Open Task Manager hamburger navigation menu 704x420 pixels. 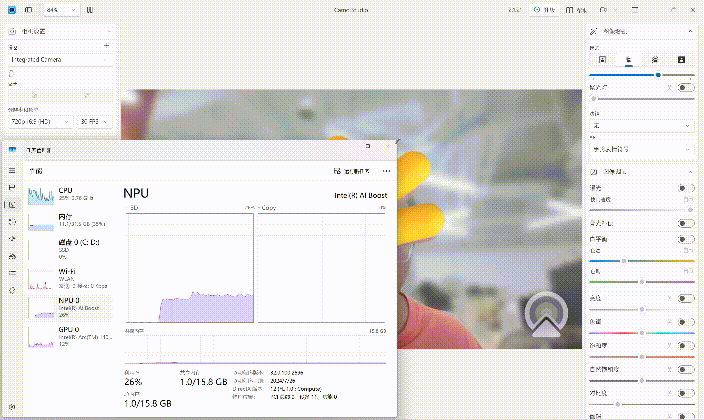(12, 171)
